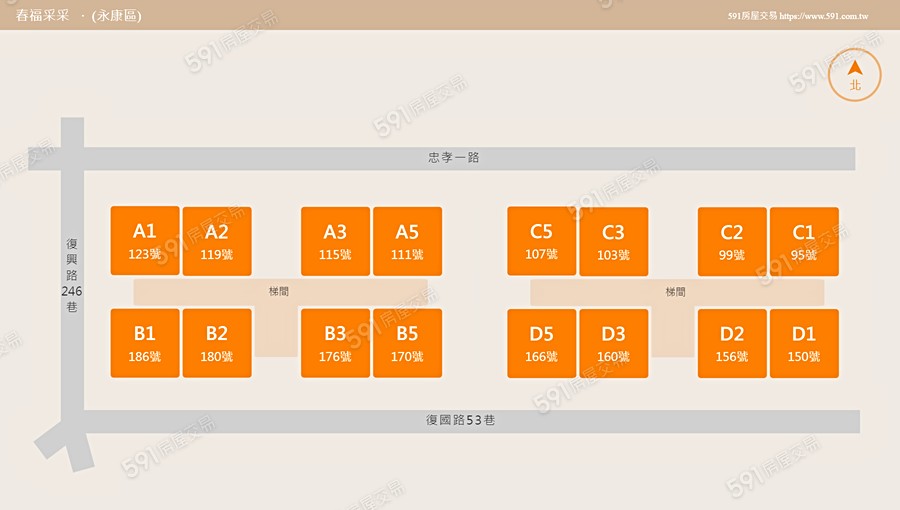Choose unit D5 at number 166
The height and width of the screenshot is (510, 900).
coord(541,343)
